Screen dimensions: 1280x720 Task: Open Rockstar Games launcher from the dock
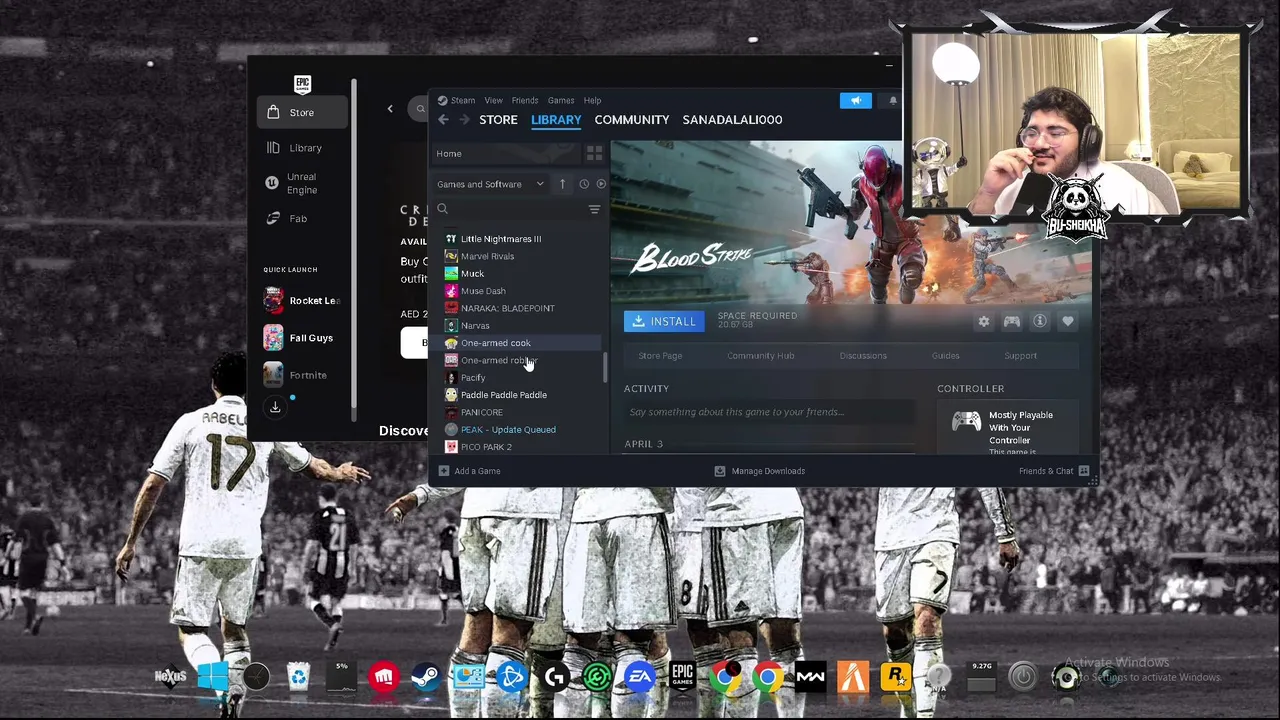895,677
